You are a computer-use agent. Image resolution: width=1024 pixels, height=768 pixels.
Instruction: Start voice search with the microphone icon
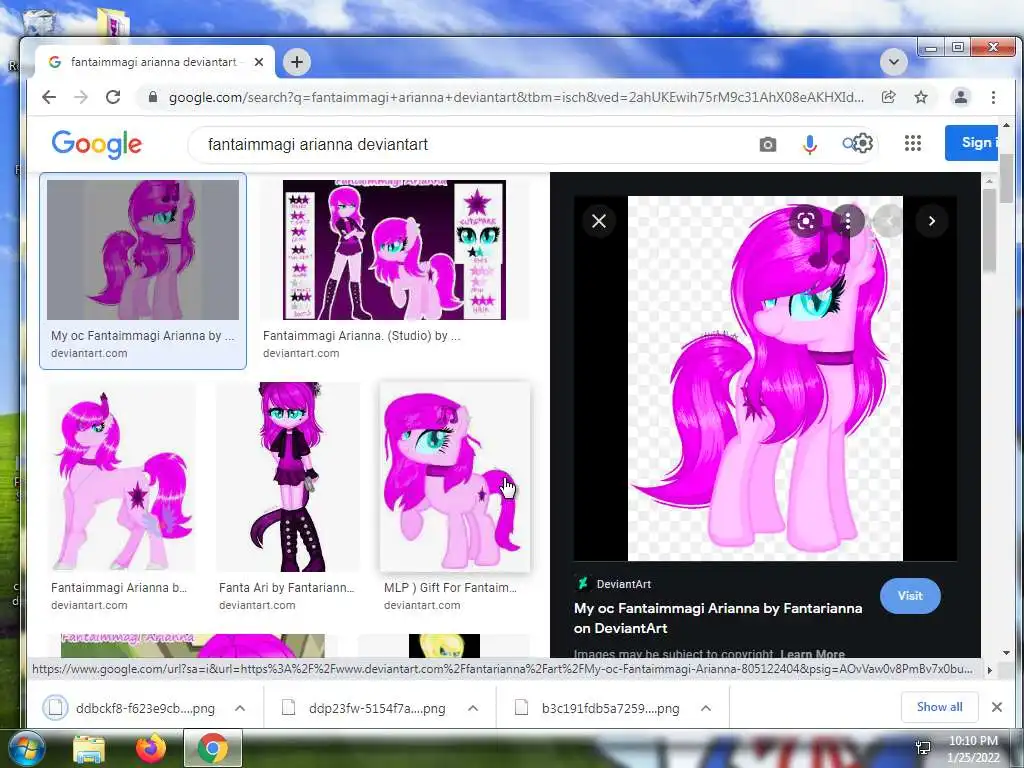point(810,144)
